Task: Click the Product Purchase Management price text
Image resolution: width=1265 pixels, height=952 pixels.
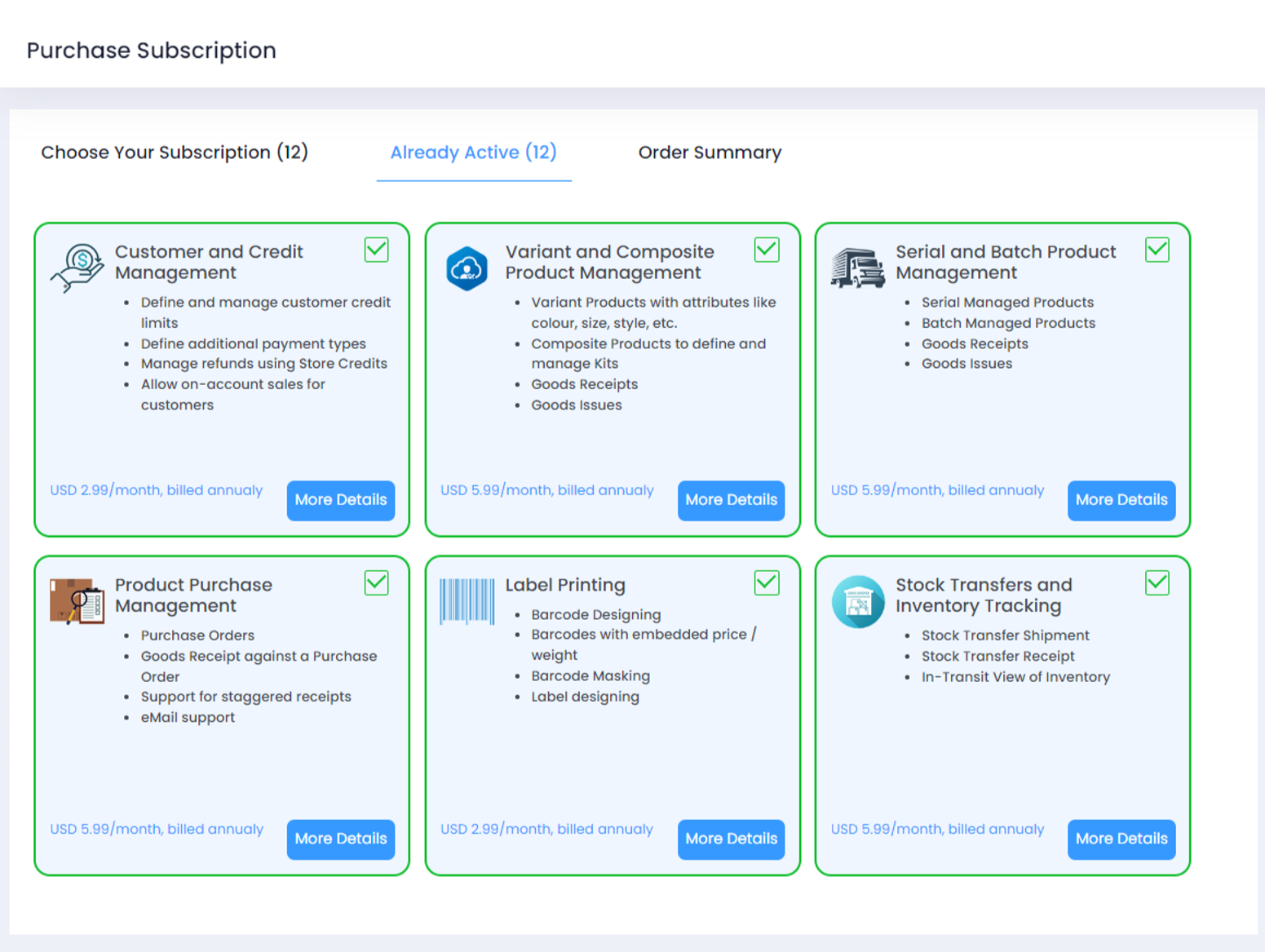Action: point(157,829)
